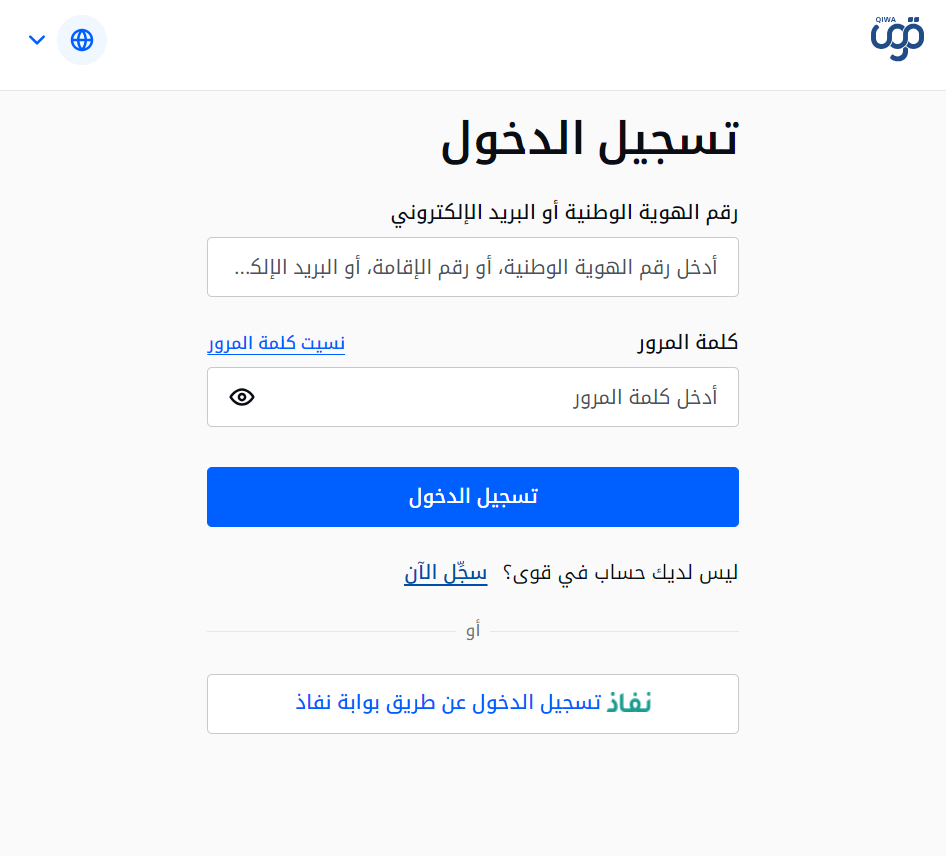Focus the national ID or email field
This screenshot has height=856, width=946.
[472, 267]
